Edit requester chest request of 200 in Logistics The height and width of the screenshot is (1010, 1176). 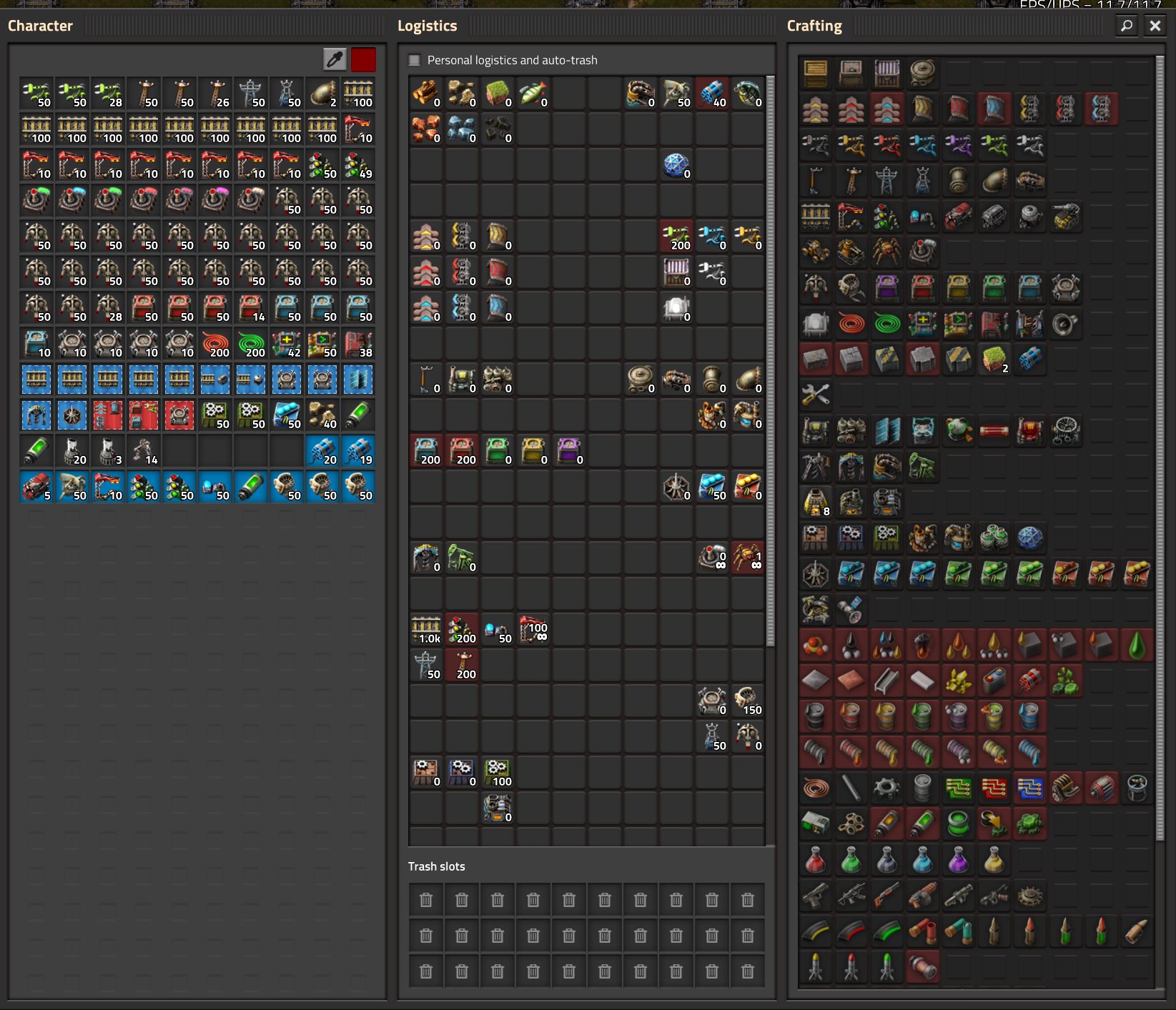pos(427,451)
